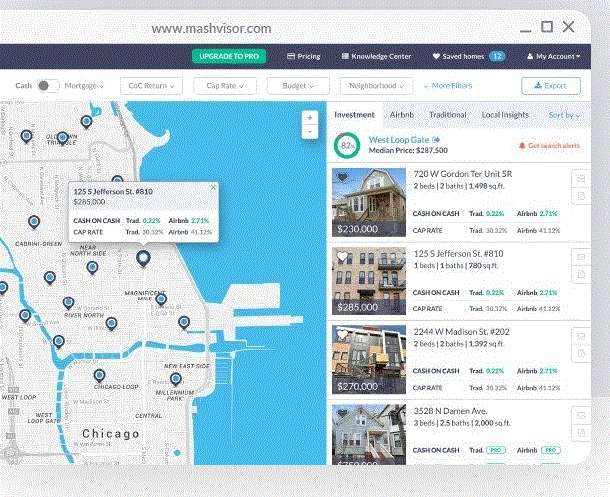Expand the Mortgage options dropdown
The image size is (610, 497).
coord(84,86)
